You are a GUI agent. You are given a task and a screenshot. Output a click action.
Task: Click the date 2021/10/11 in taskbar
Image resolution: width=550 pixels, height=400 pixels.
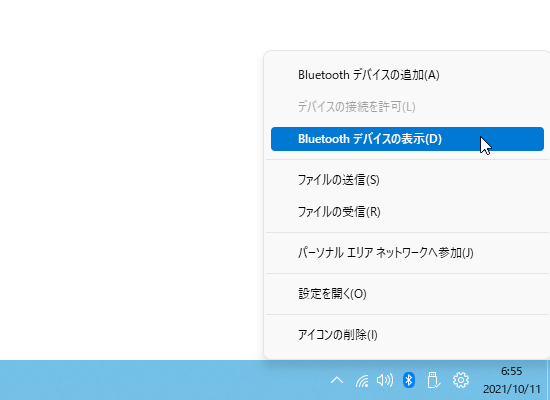511,389
